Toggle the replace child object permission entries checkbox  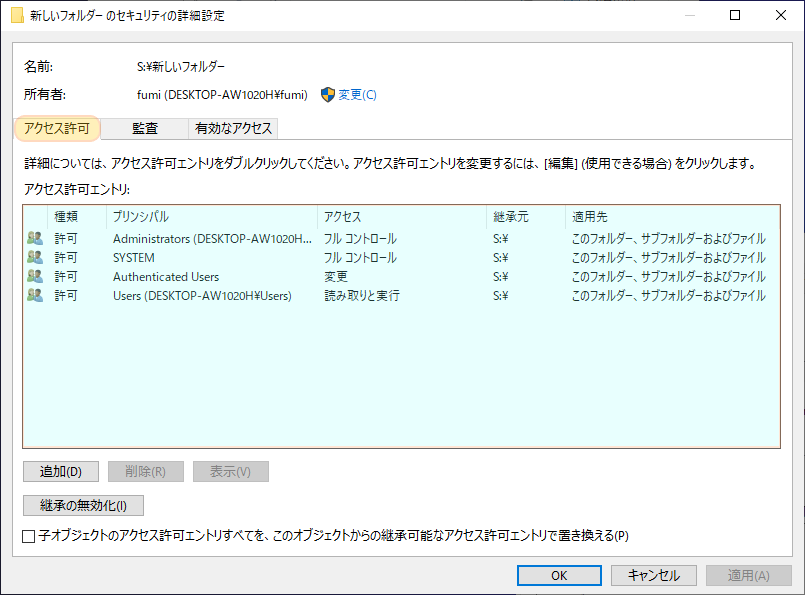click(29, 536)
